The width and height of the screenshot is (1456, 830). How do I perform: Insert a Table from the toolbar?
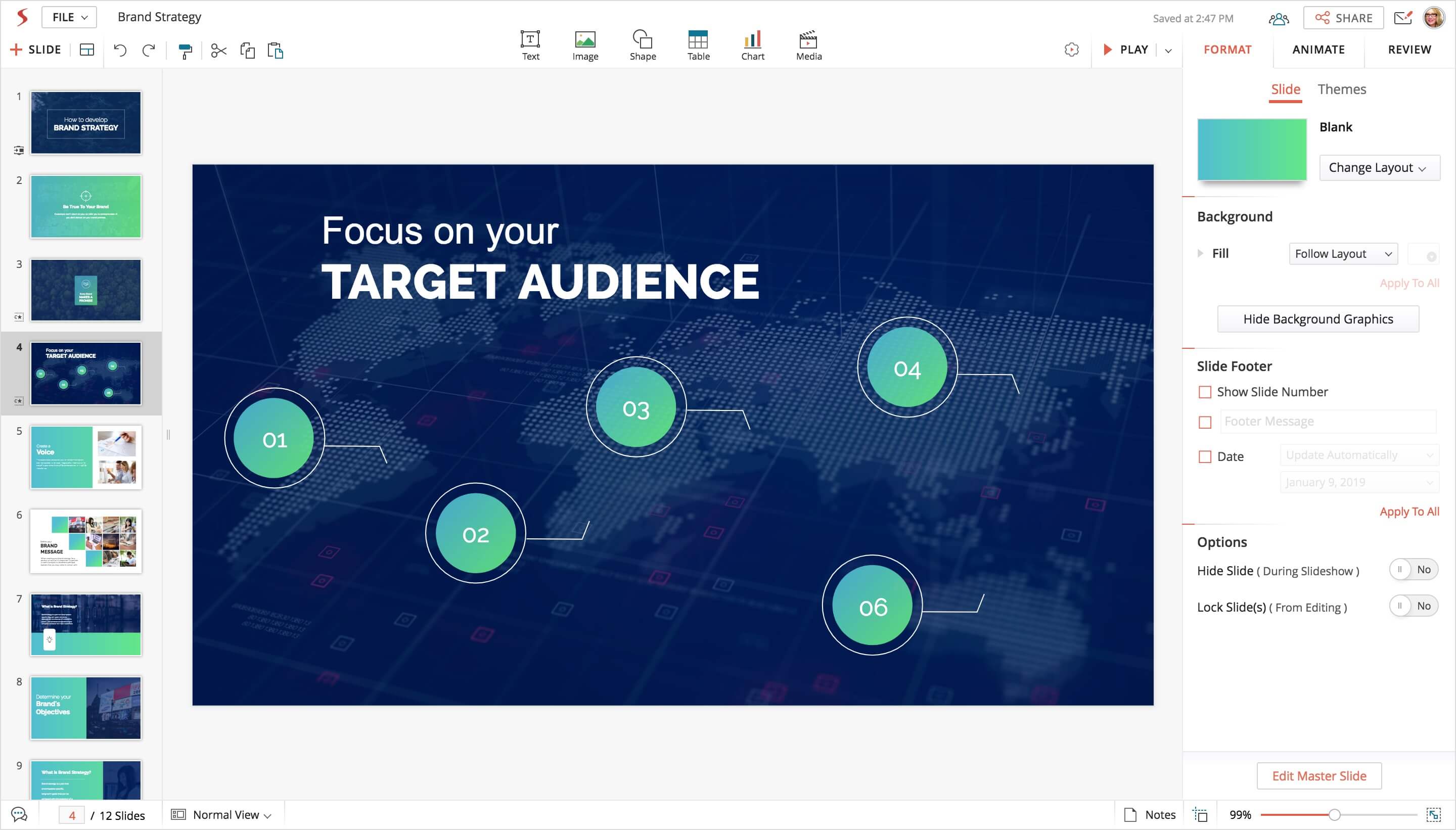698,45
